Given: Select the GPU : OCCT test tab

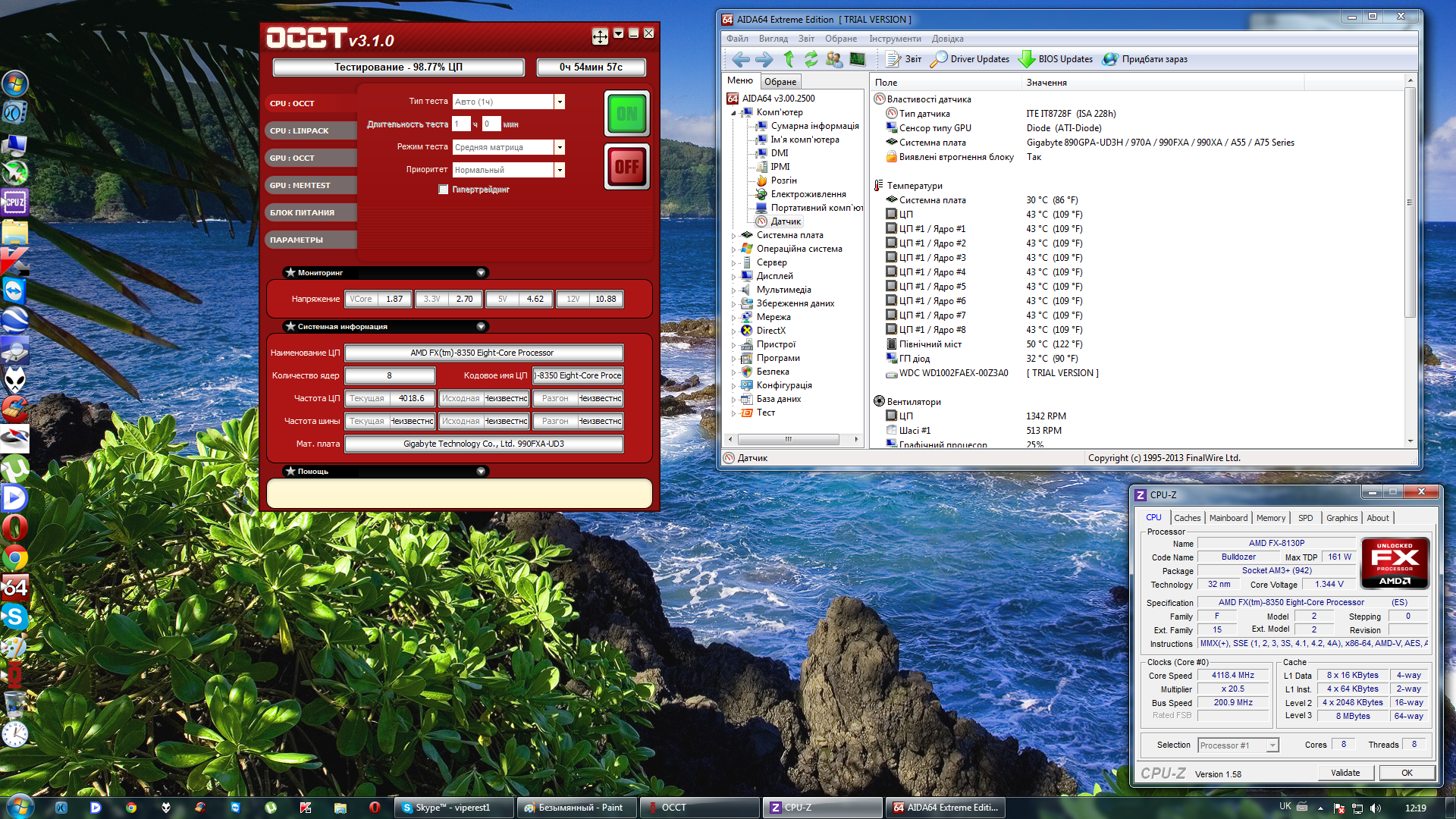Looking at the screenshot, I should (312, 158).
